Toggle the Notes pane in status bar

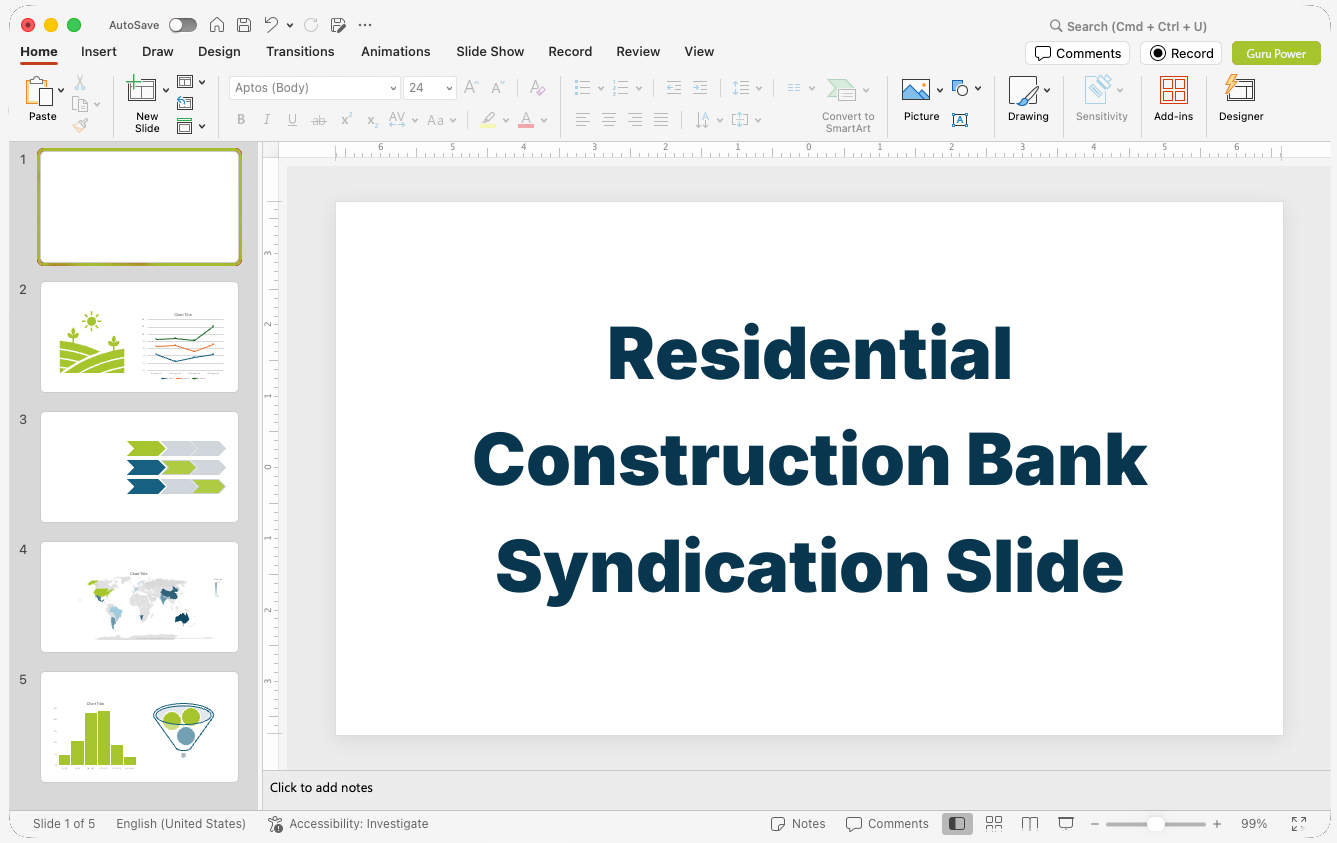tap(798, 824)
